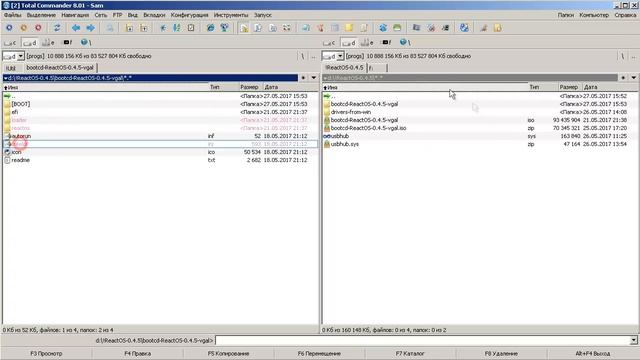Screen dimensions: 640x360
Task: Open right panel favorites star menu
Action: [623, 78]
